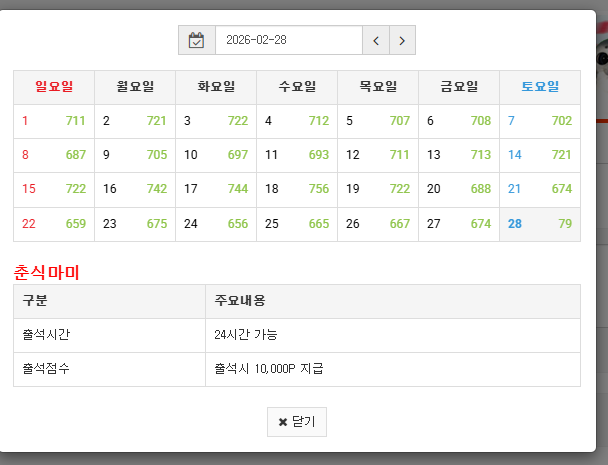The height and width of the screenshot is (465, 608).
Task: Click the calendar icon beside the date field
Action: tap(197, 41)
